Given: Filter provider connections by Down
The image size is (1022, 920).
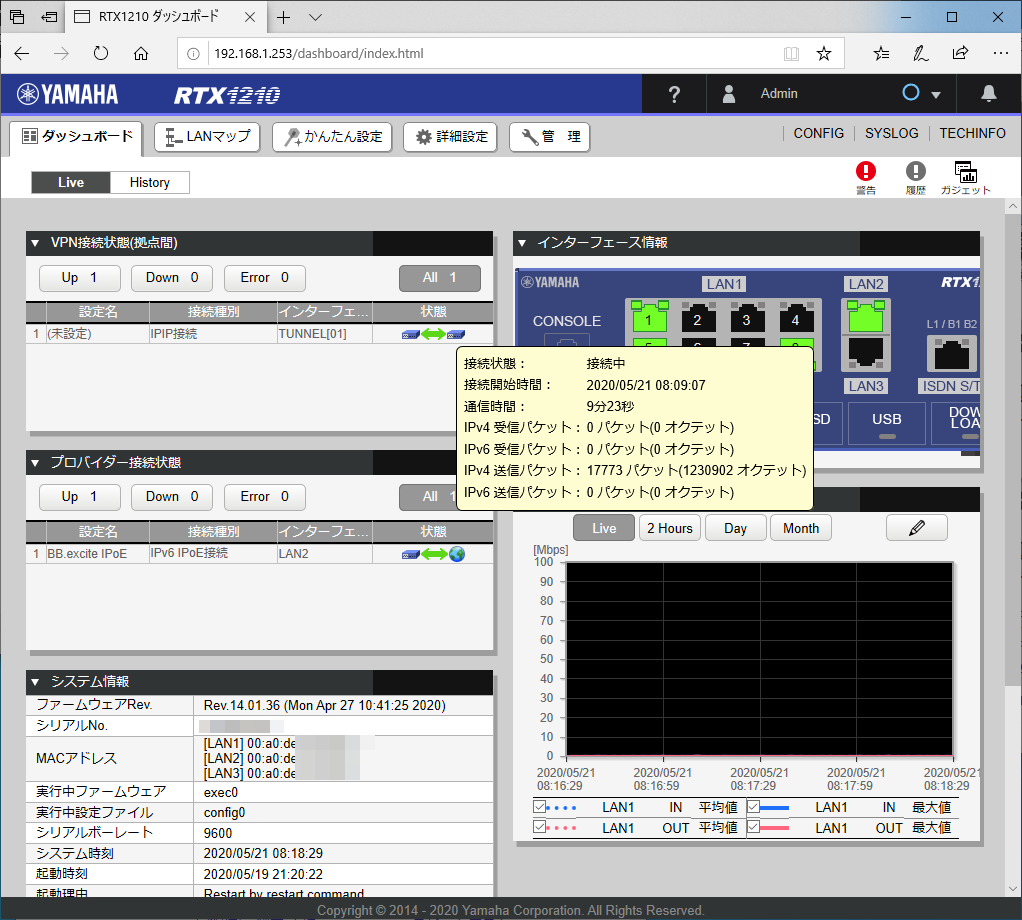Looking at the screenshot, I should click(172, 497).
